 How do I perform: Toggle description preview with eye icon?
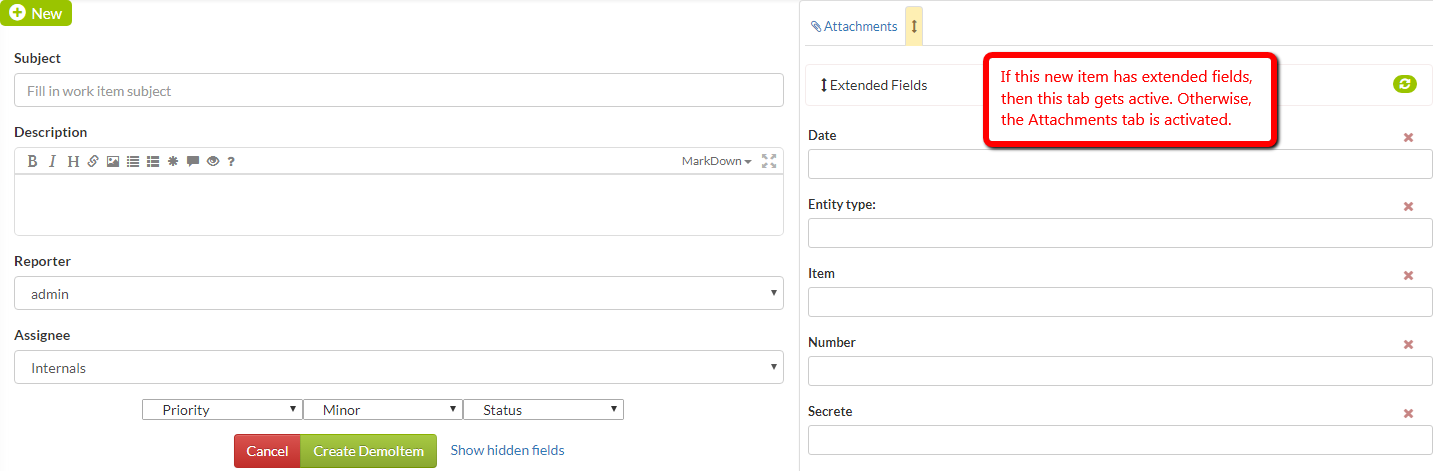212,161
